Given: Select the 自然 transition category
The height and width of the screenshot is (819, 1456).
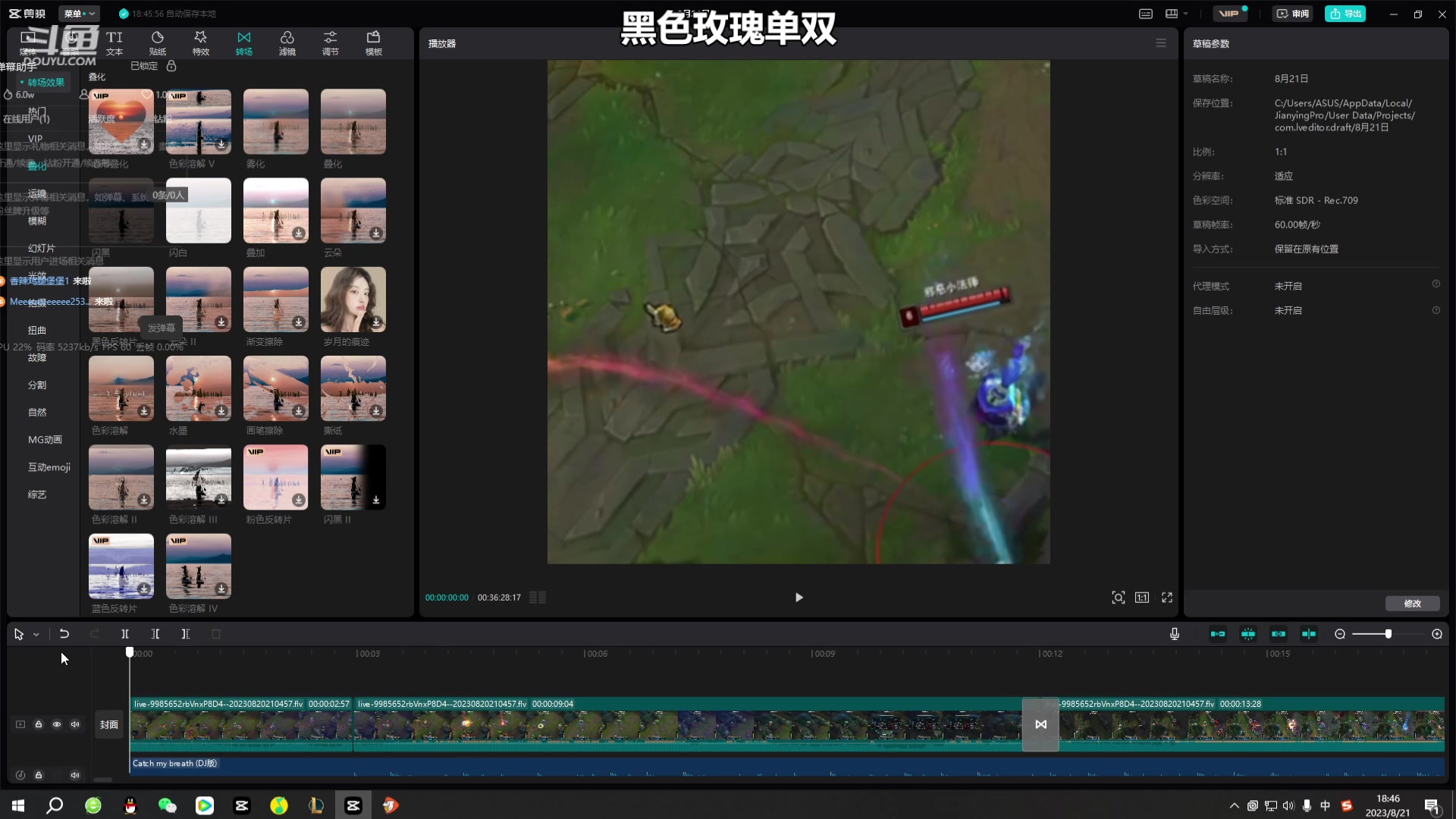Looking at the screenshot, I should [x=37, y=412].
